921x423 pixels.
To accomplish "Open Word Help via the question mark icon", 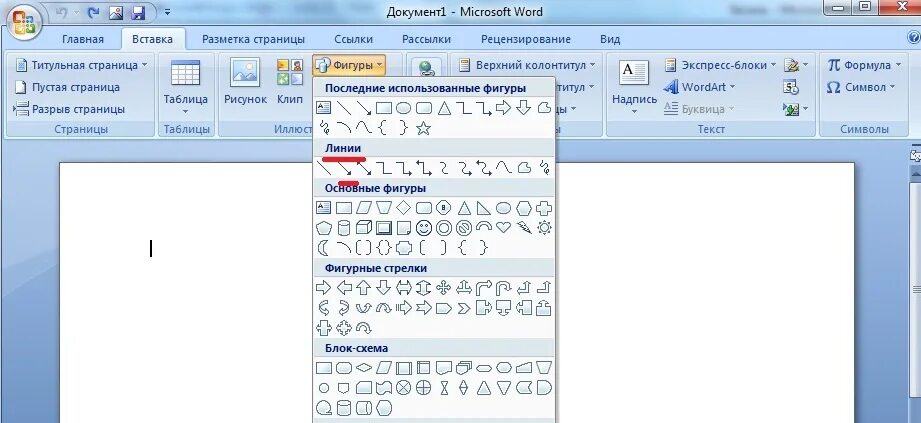I will click(914, 38).
